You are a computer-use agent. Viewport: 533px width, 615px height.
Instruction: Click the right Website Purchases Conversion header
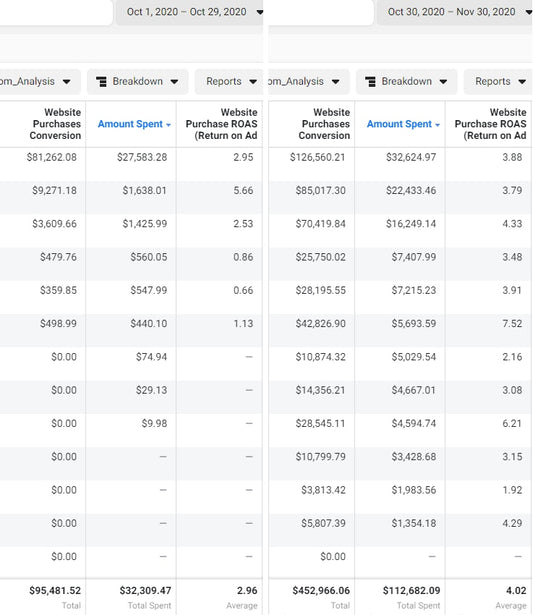(x=324, y=124)
